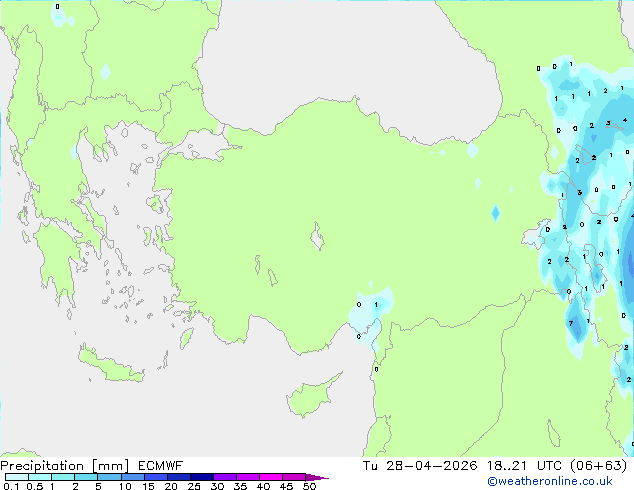634x490 pixels.
Task: Click the 1–2 mm legend swatch
Action: (x=63, y=477)
